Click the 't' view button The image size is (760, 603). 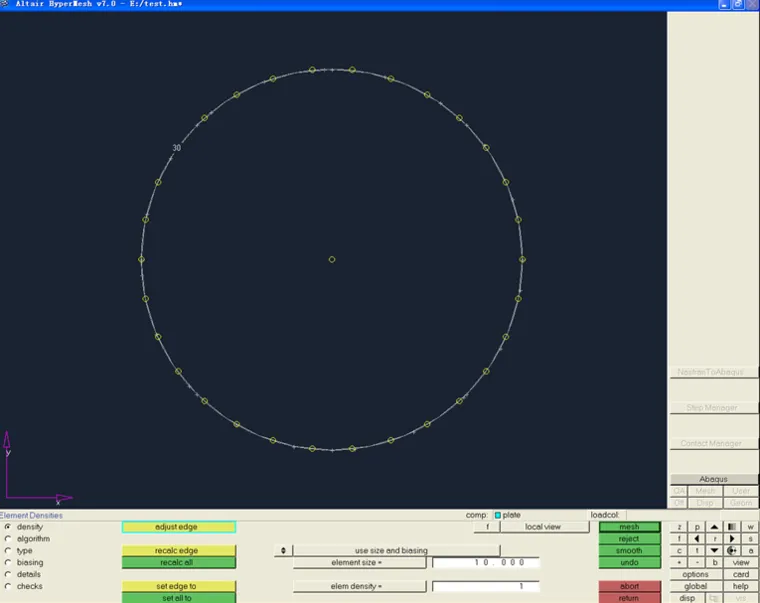click(697, 551)
